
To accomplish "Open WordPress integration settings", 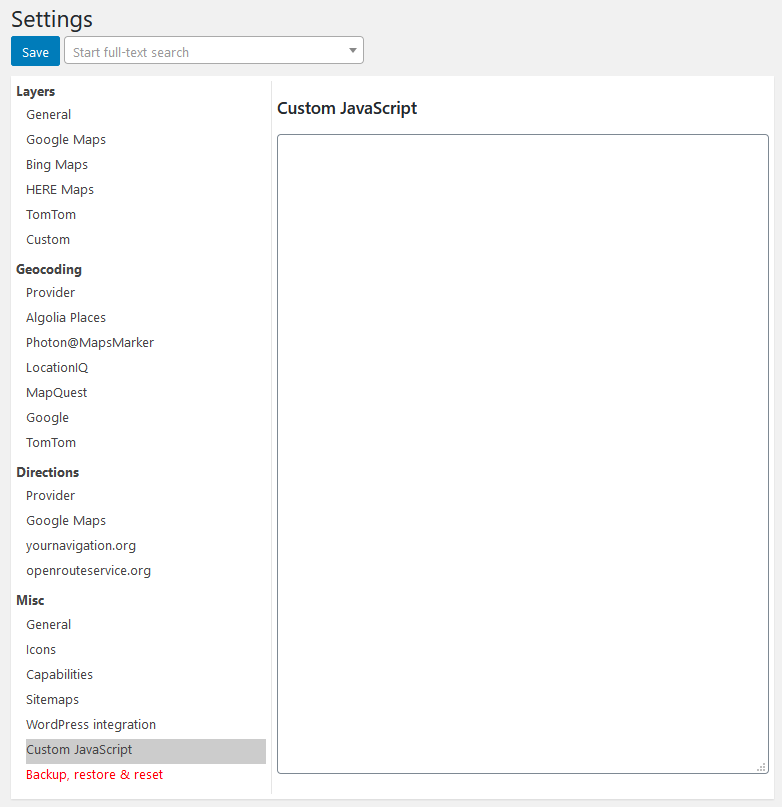I will (x=91, y=725).
